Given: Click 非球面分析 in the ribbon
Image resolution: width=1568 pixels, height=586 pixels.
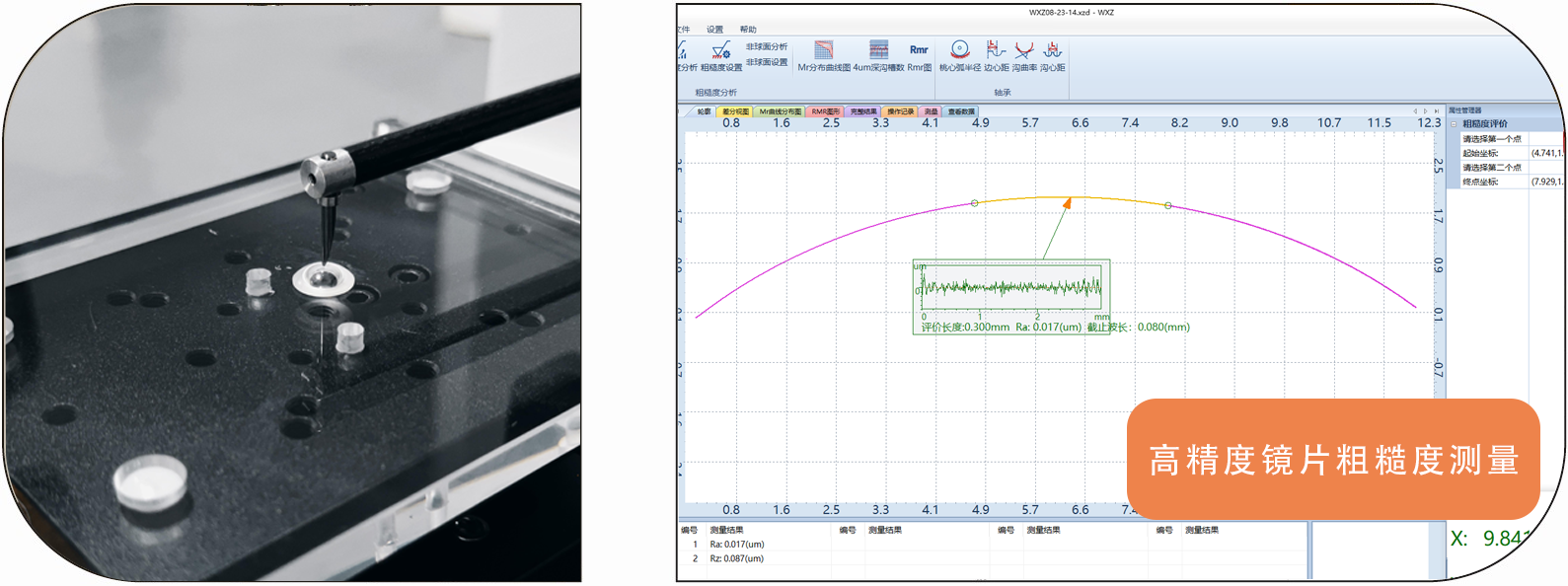Looking at the screenshot, I should 767,47.
